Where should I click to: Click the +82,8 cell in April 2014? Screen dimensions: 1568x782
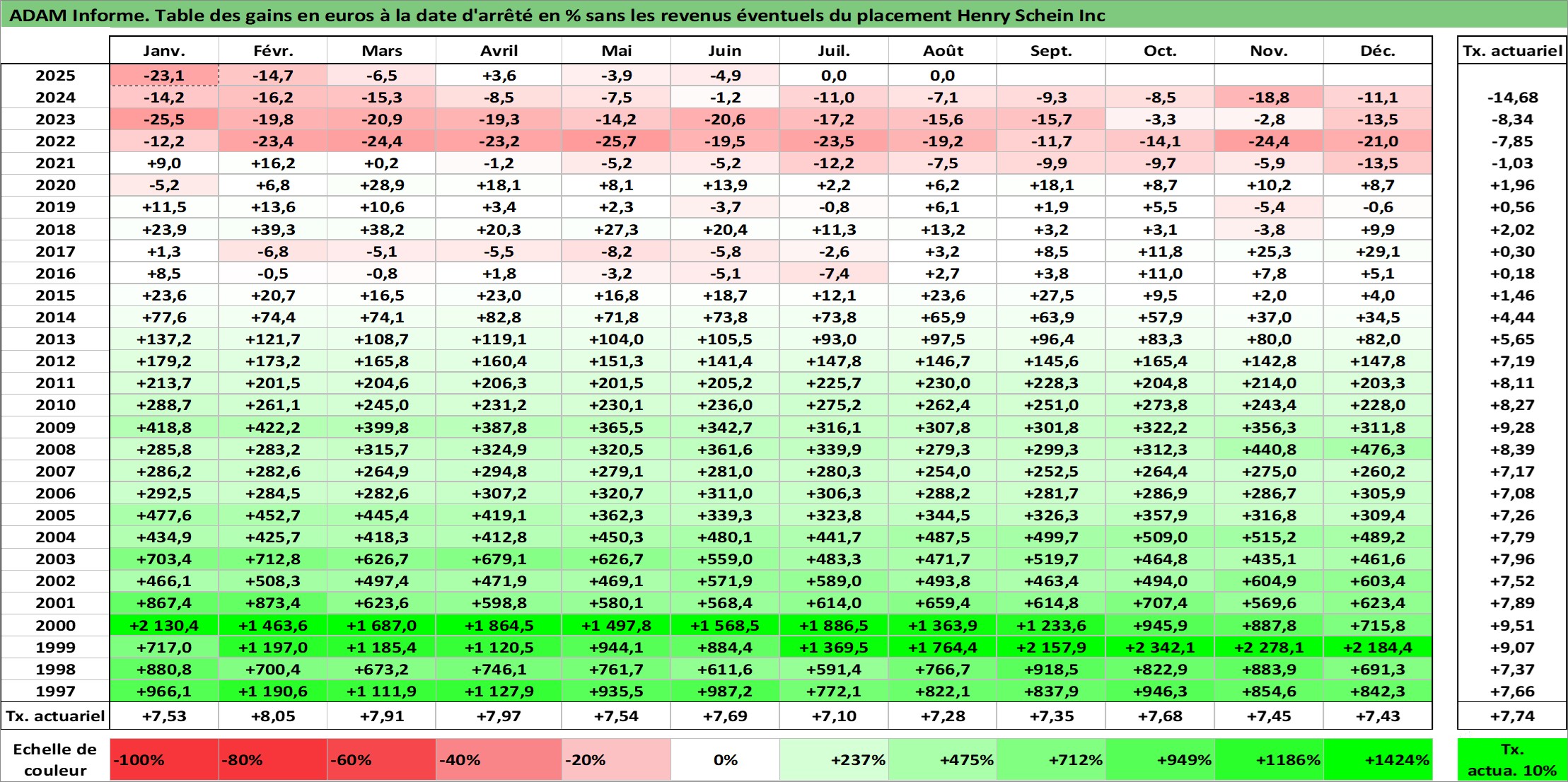click(x=499, y=317)
